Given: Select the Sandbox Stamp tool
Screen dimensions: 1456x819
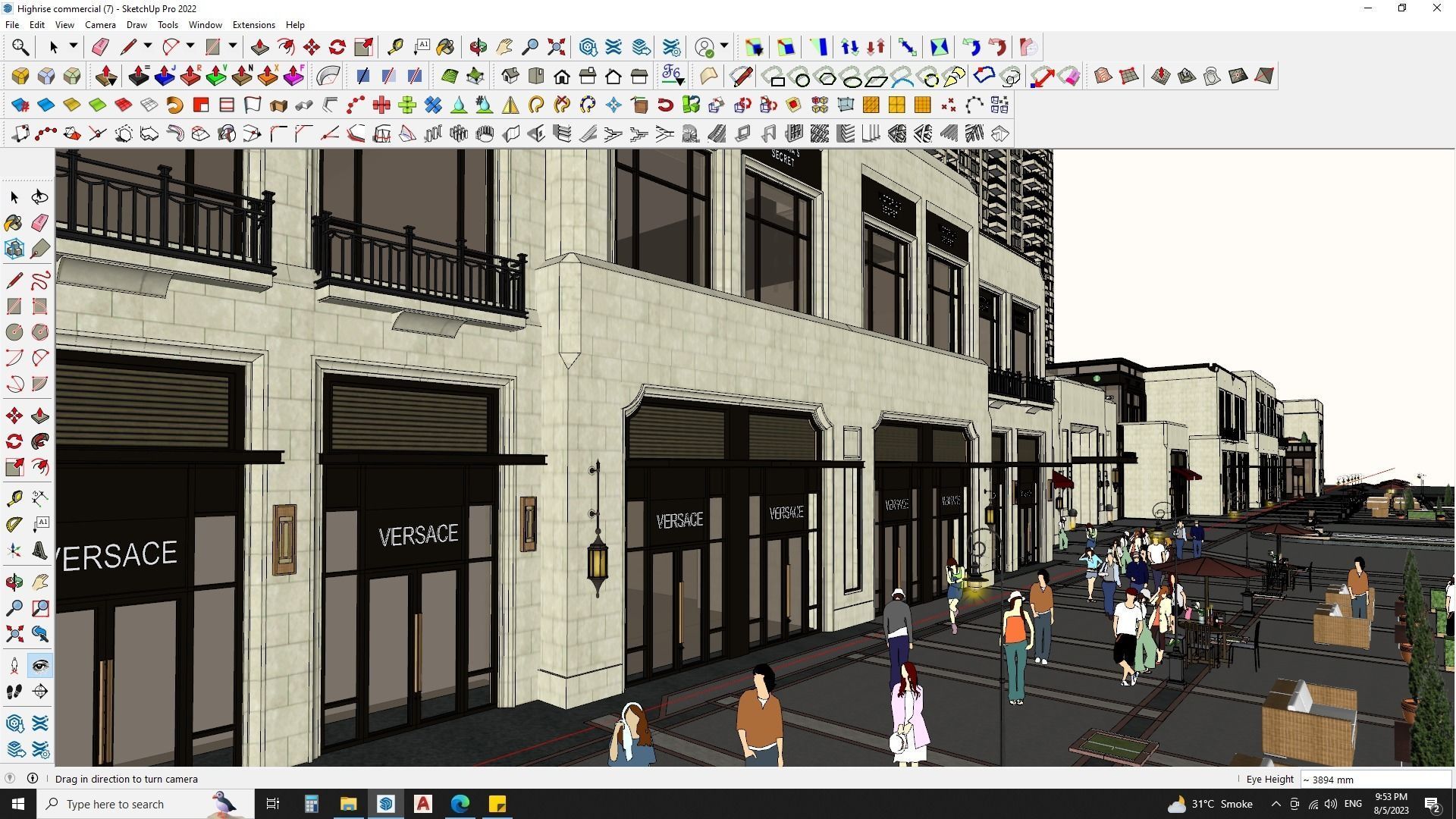Looking at the screenshot, I should click(x=1187, y=76).
